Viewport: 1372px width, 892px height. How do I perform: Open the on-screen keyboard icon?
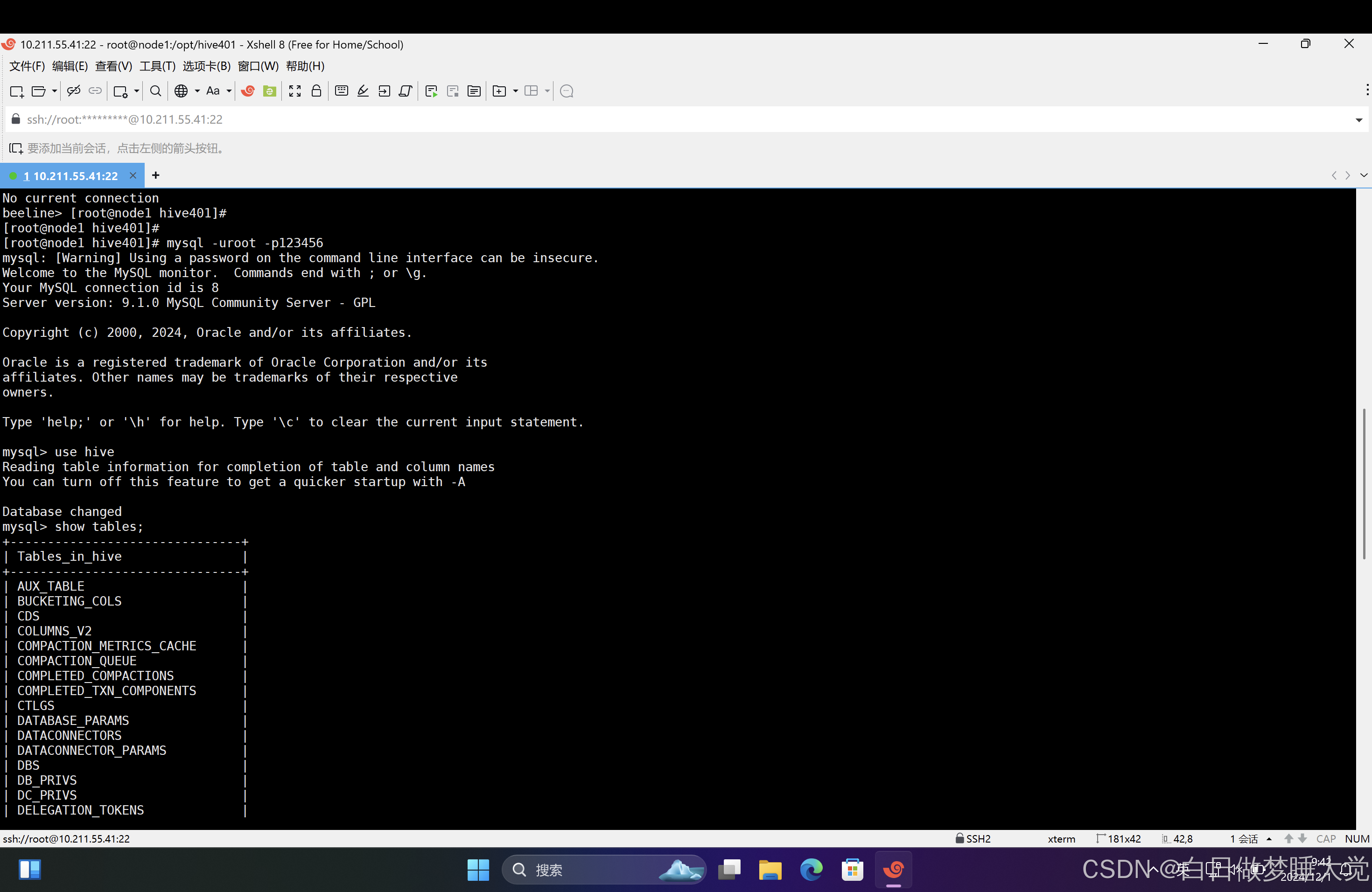pos(341,91)
